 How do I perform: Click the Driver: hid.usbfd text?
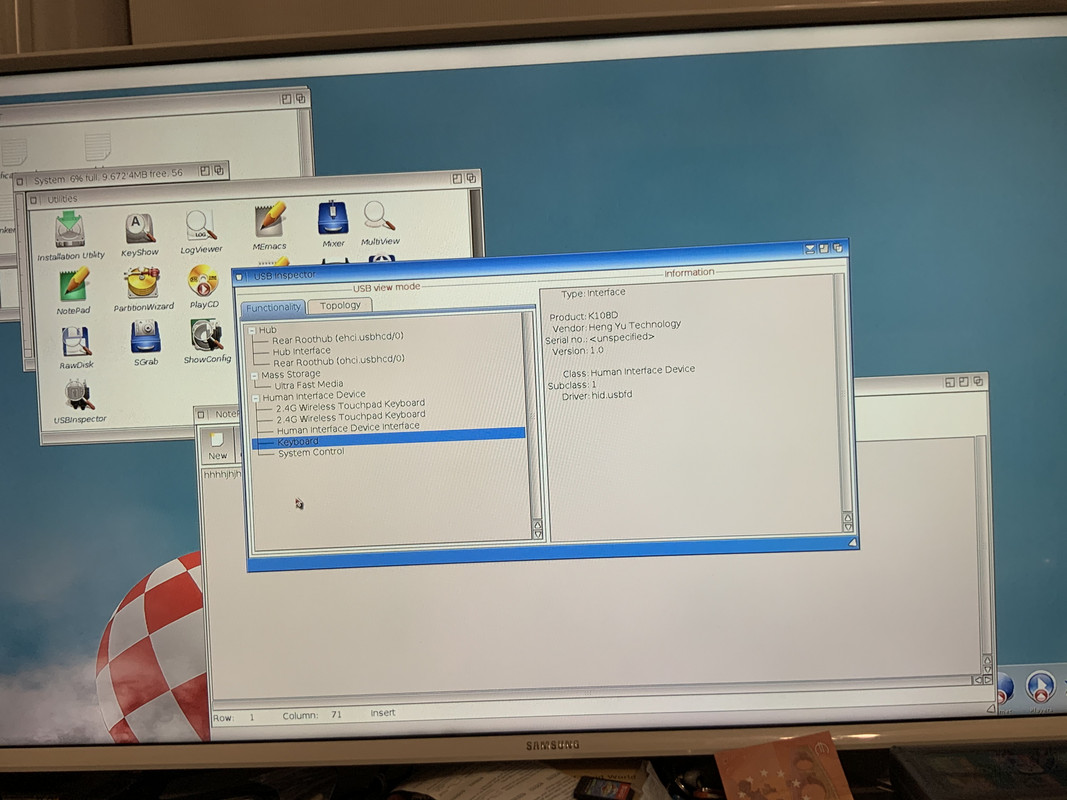point(597,395)
